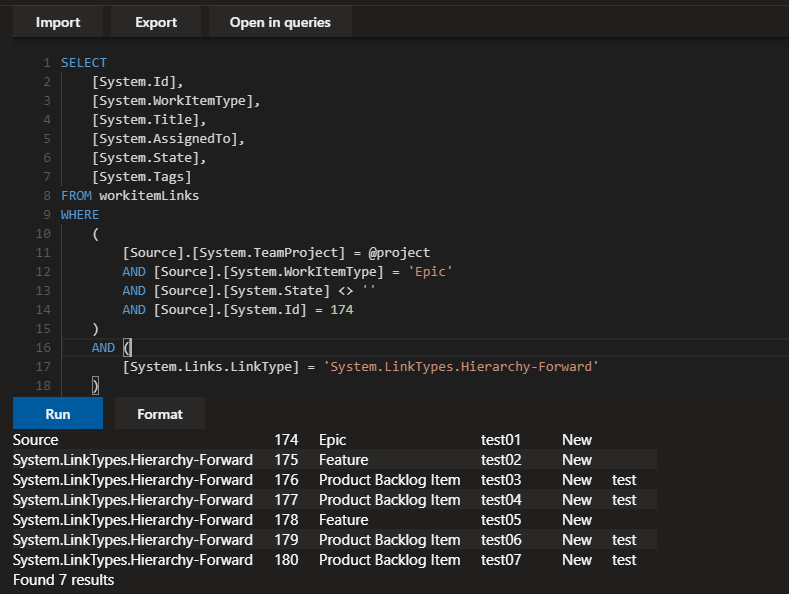Click @project on line 11
Screen dimensions: 789x594
pyautogui.click(x=400, y=253)
